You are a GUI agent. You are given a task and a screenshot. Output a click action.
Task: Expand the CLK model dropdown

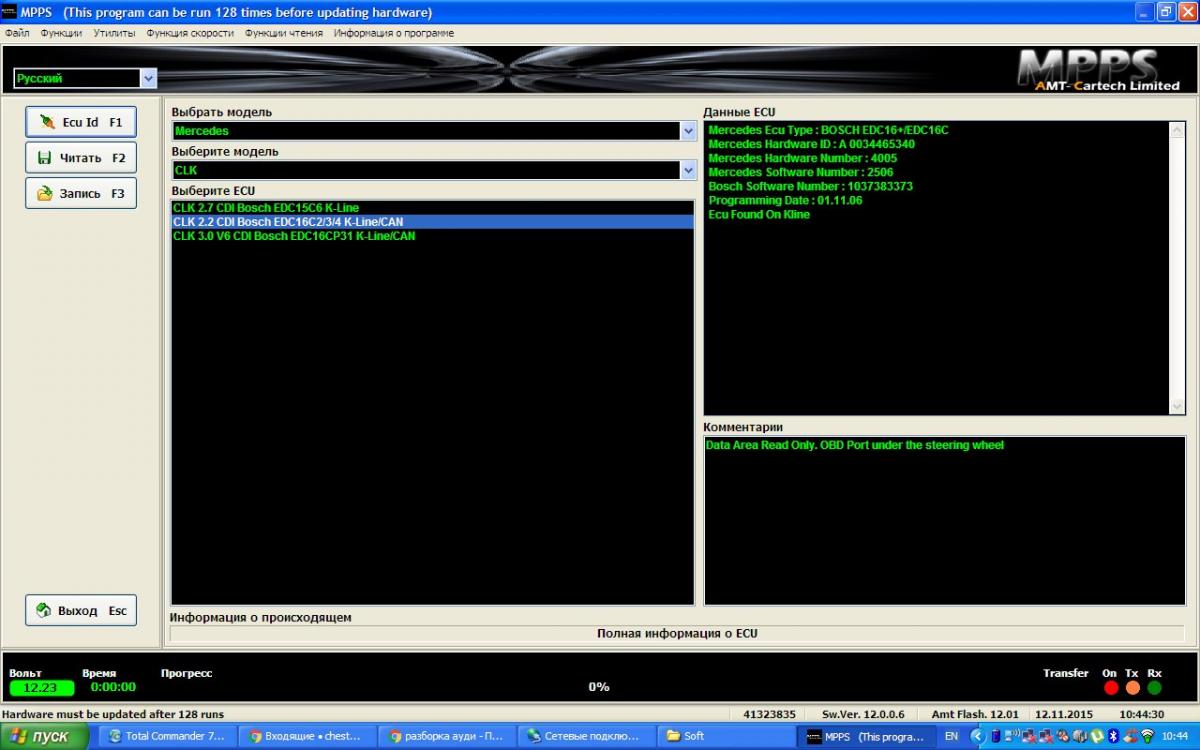tap(688, 171)
